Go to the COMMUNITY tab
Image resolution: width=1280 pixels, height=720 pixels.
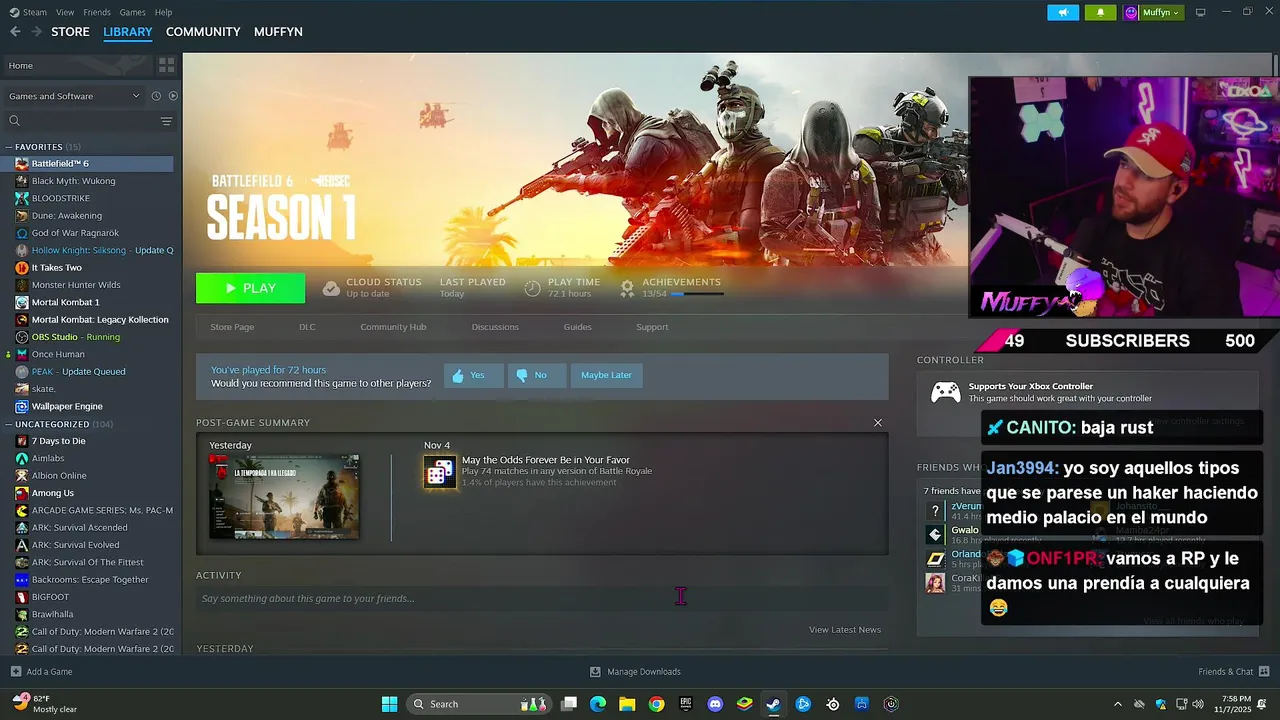tap(203, 32)
